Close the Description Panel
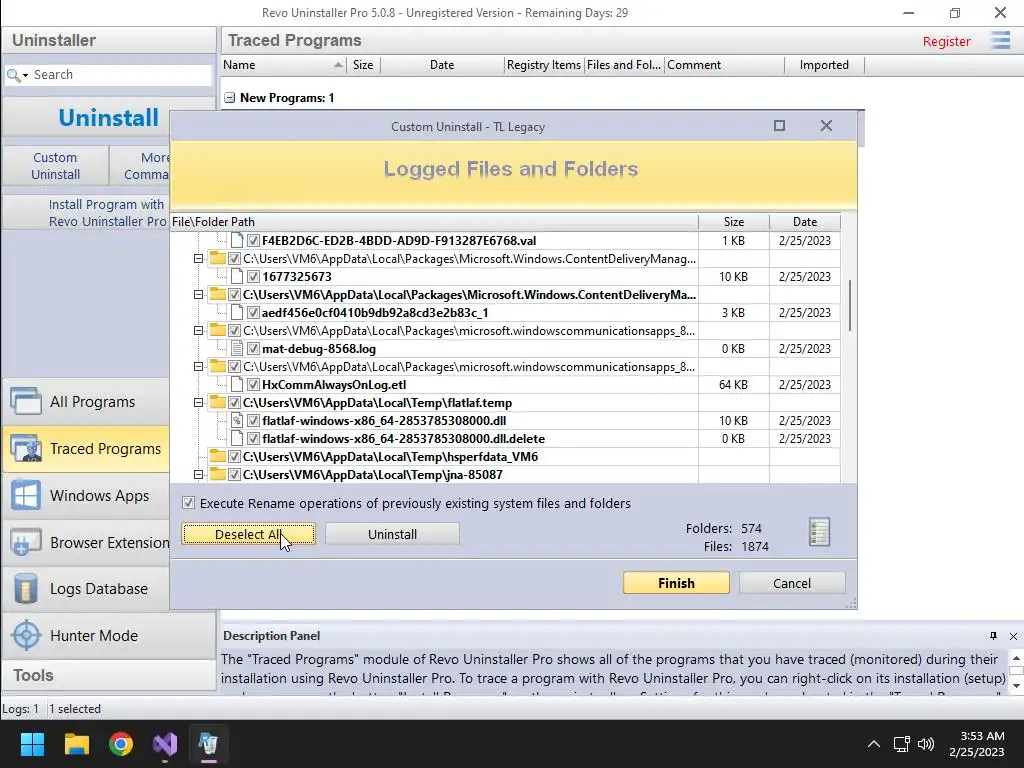The height and width of the screenshot is (768, 1024). 1014,636
